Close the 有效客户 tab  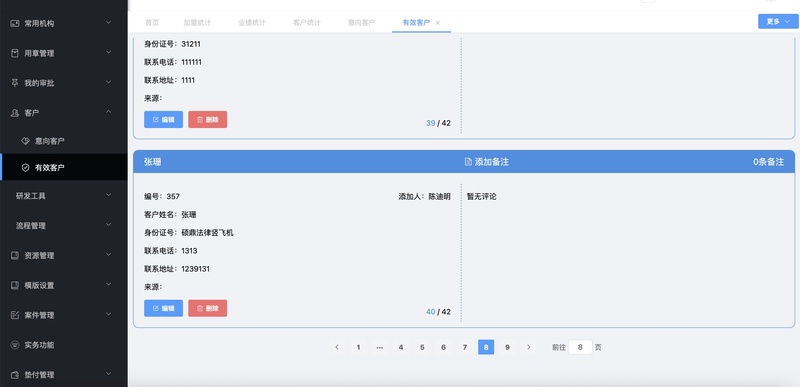pos(438,23)
